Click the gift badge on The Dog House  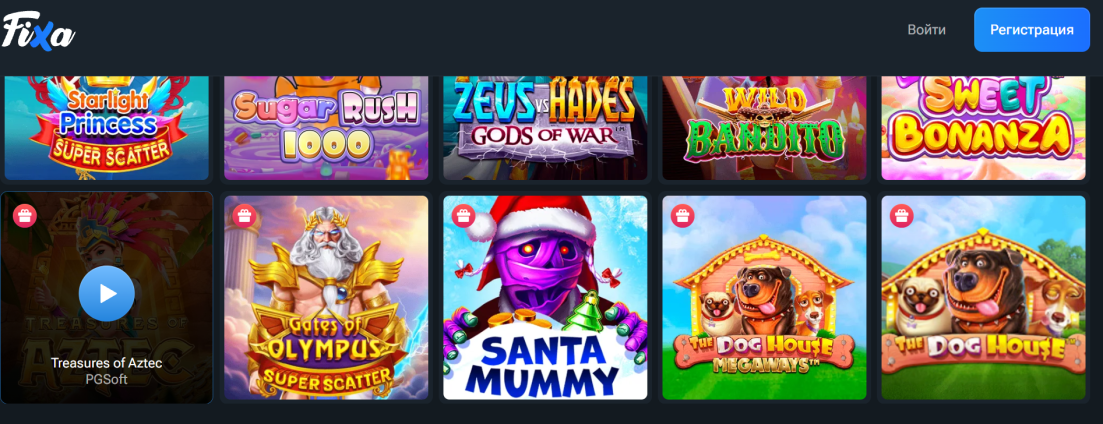click(902, 215)
